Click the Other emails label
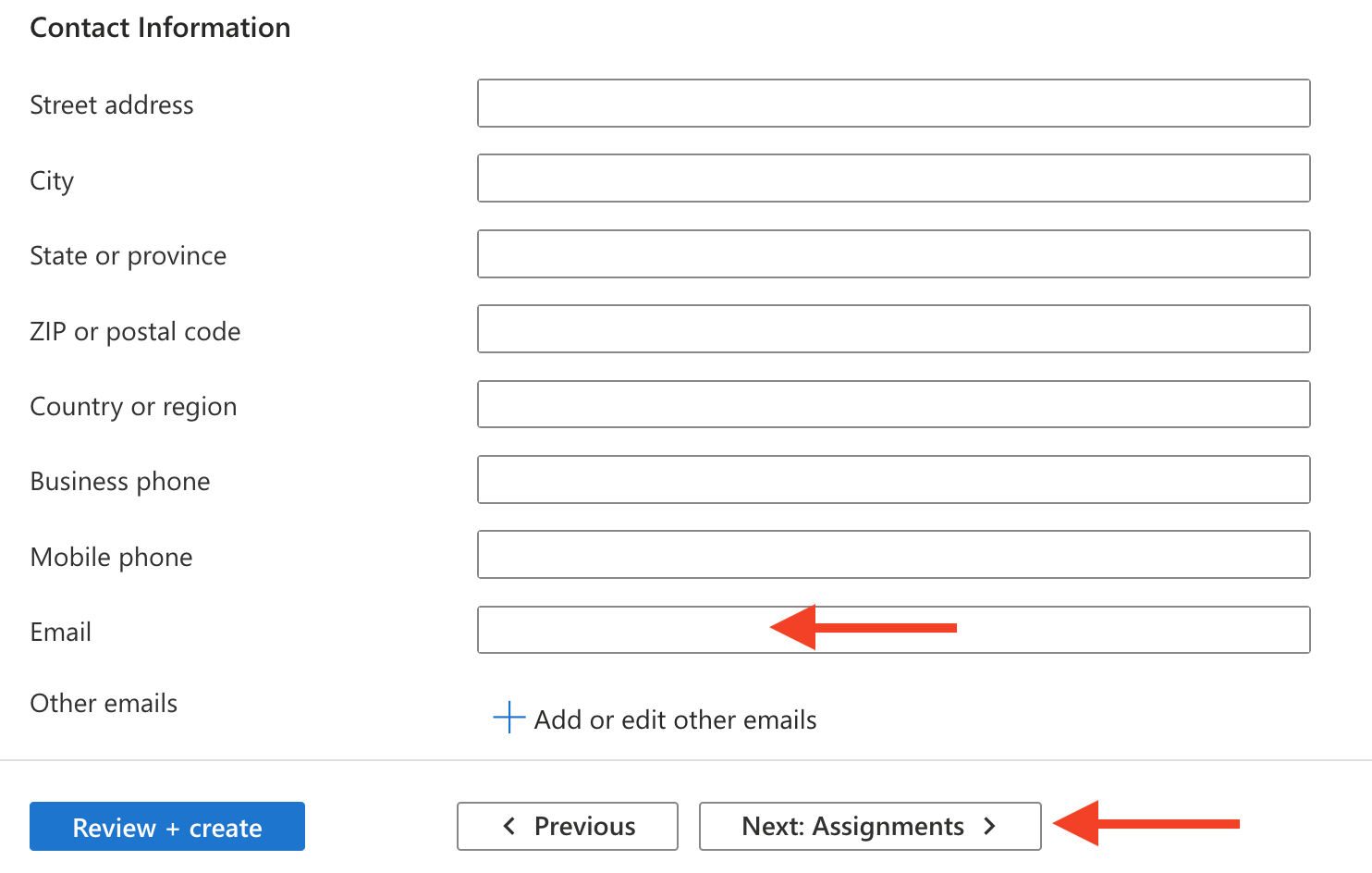The image size is (1372, 873). [104, 703]
